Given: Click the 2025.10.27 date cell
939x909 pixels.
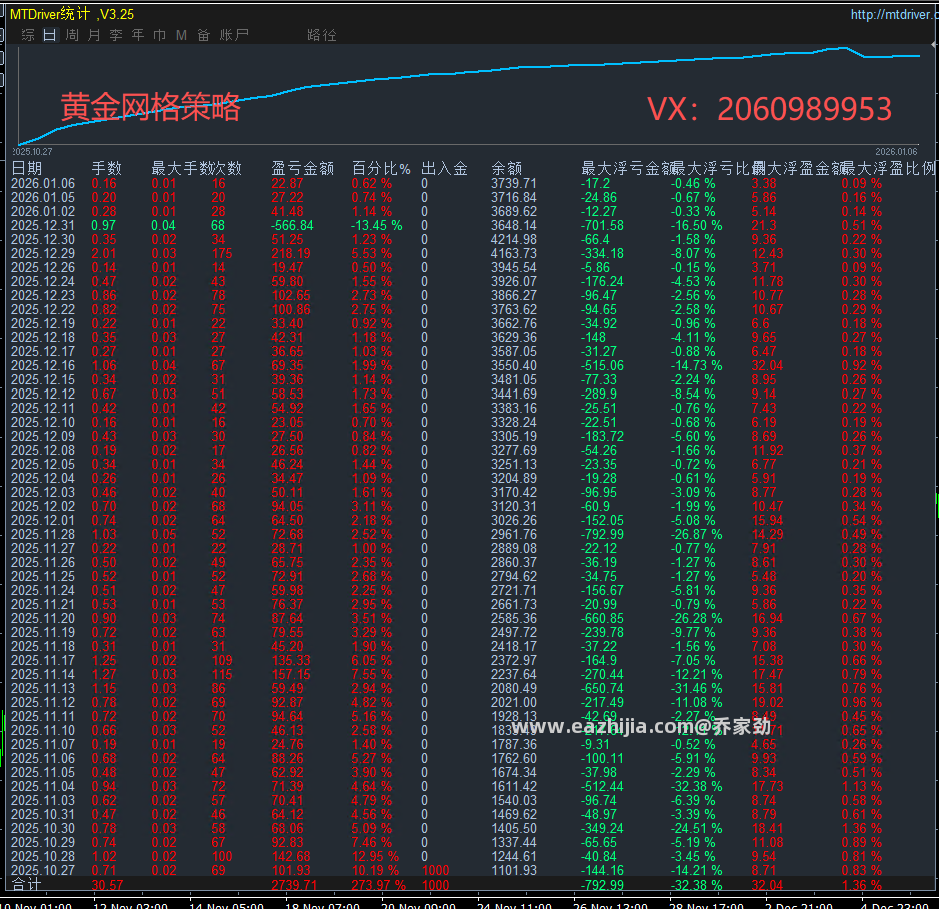Looking at the screenshot, I should (43, 870).
